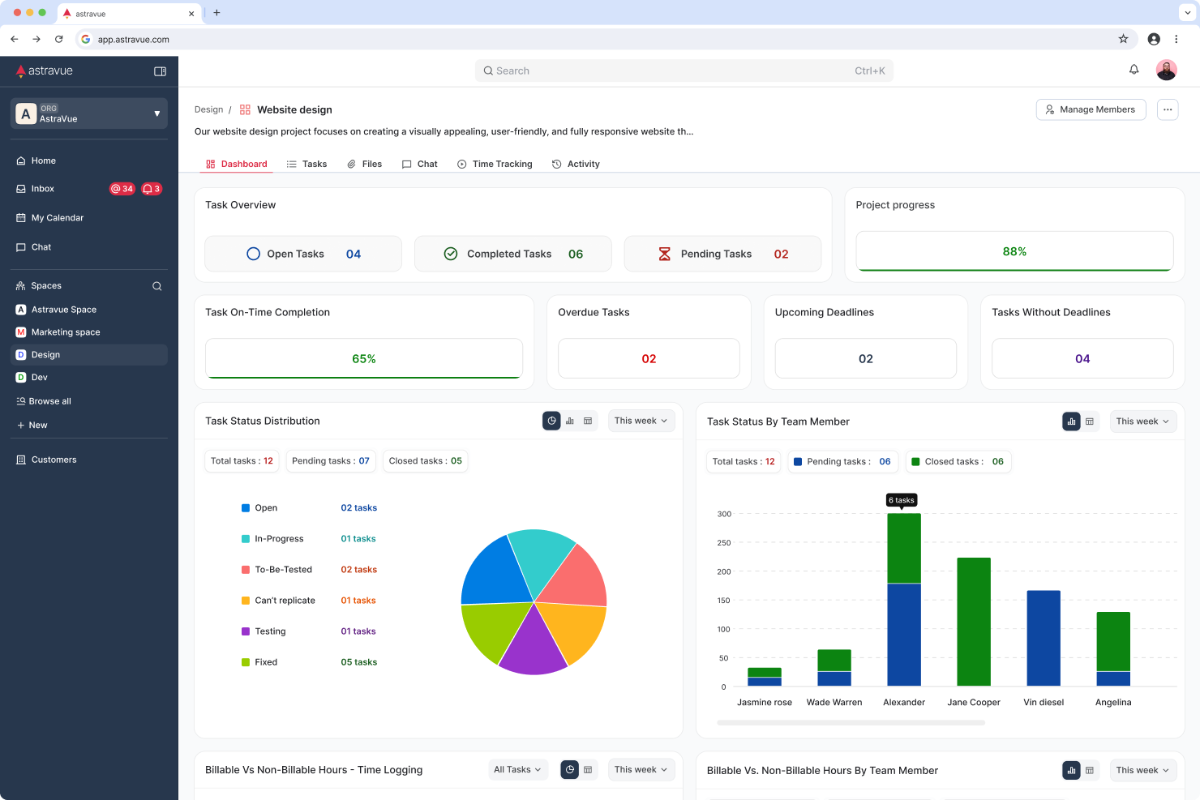
Task: Click Browse all spaces link
Action: tap(49, 401)
